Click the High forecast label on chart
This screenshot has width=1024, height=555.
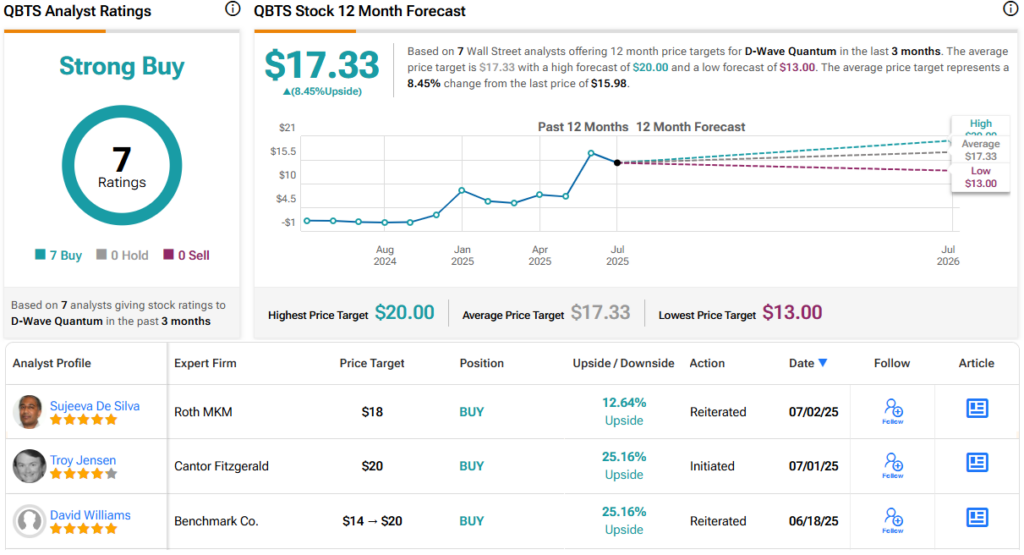point(980,123)
